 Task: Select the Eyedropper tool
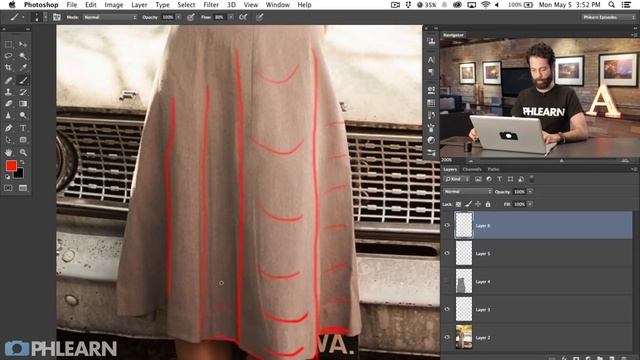tap(23, 68)
